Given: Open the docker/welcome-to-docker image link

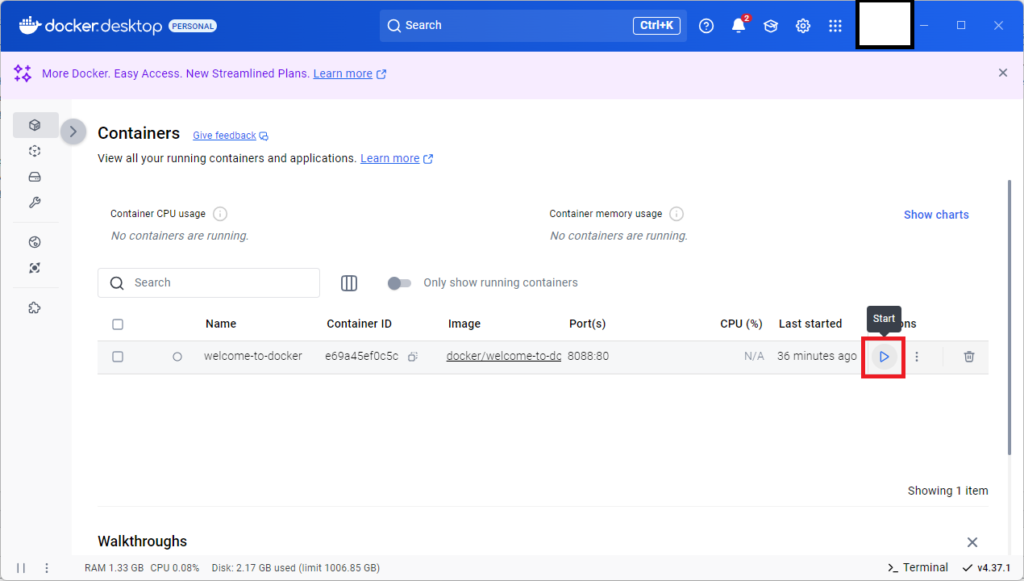Looking at the screenshot, I should tap(504, 356).
